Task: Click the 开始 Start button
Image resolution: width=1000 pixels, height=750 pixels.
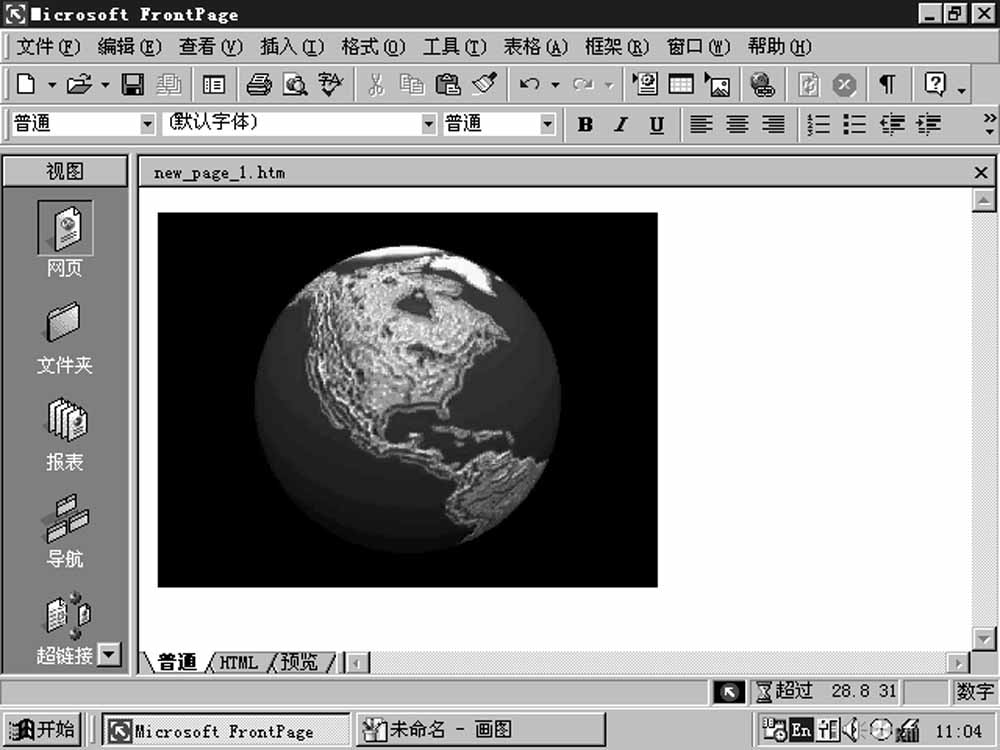Action: 42,729
